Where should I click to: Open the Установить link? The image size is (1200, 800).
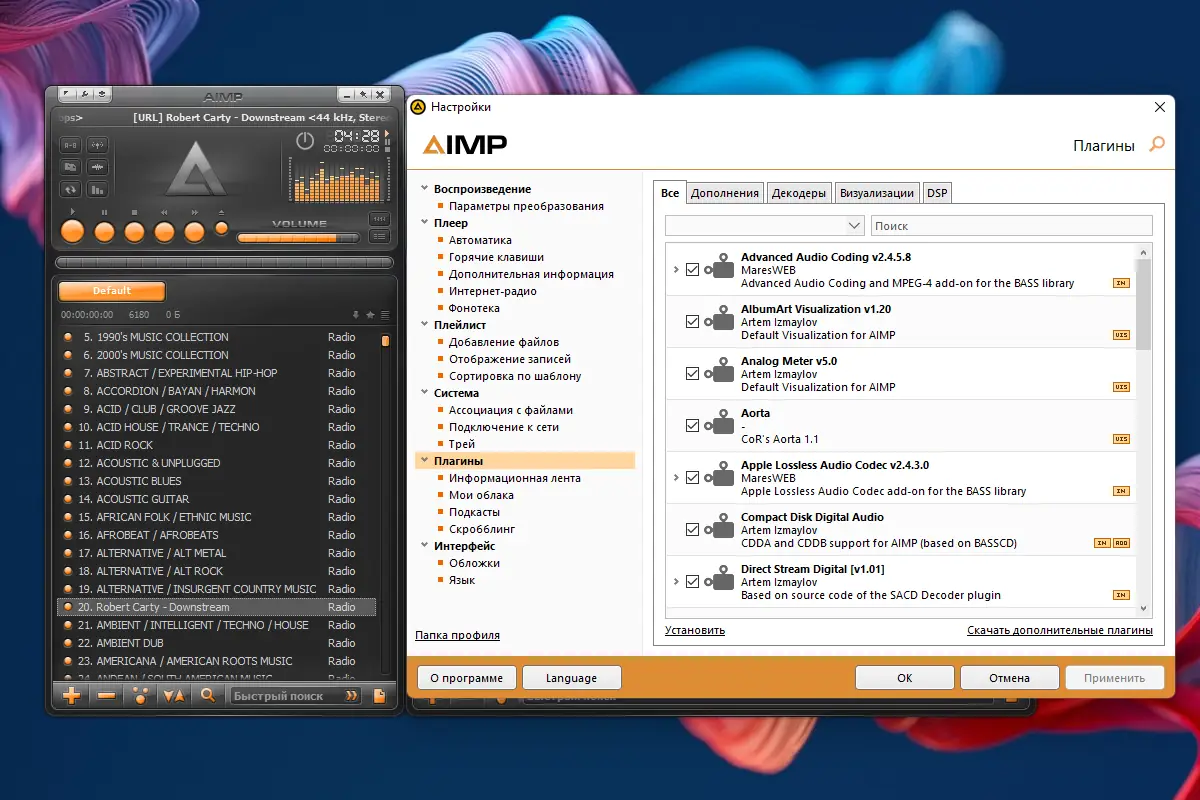[695, 630]
